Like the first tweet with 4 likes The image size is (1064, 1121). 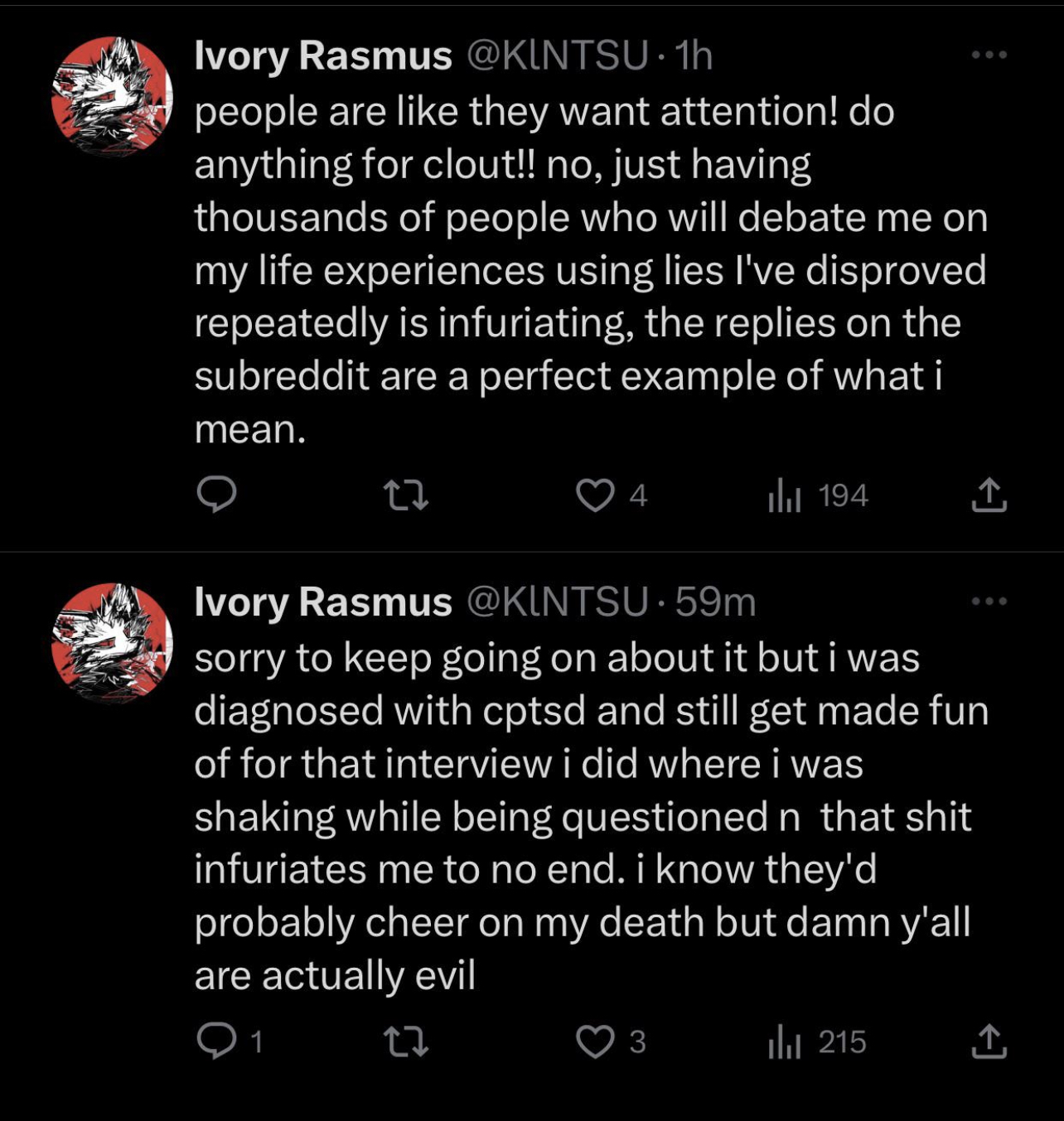[x=595, y=495]
